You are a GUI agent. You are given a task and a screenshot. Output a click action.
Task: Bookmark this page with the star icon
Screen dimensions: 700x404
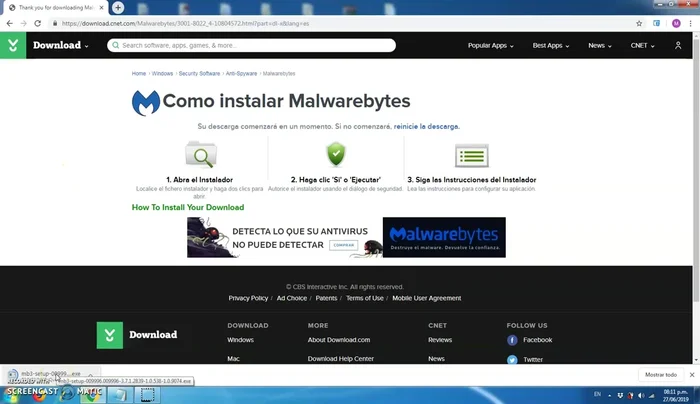point(639,23)
